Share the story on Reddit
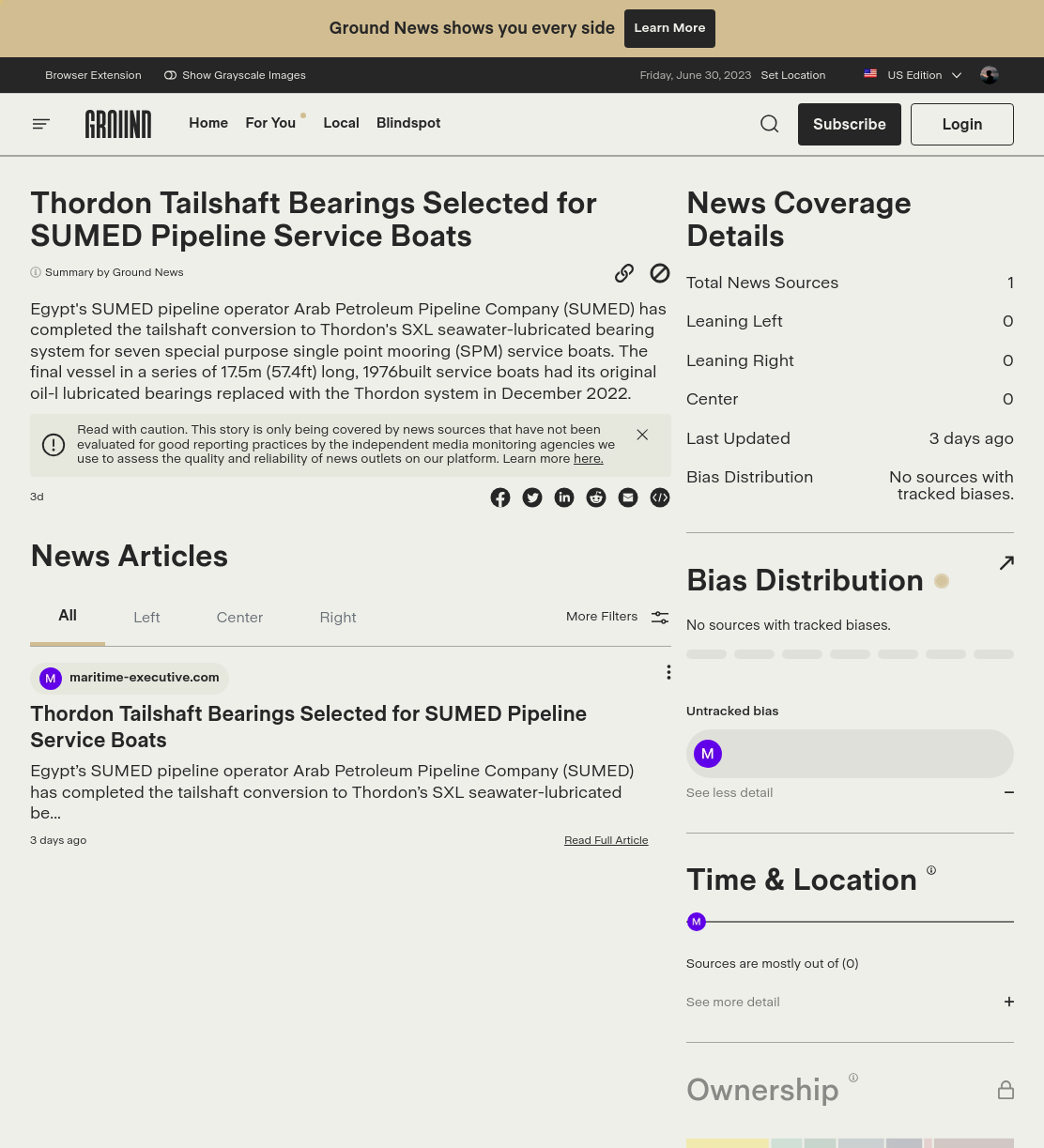 (596, 497)
